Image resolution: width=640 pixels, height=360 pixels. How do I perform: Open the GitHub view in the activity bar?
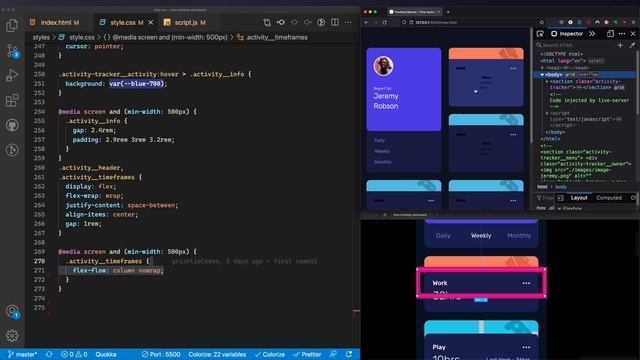tap(12, 125)
